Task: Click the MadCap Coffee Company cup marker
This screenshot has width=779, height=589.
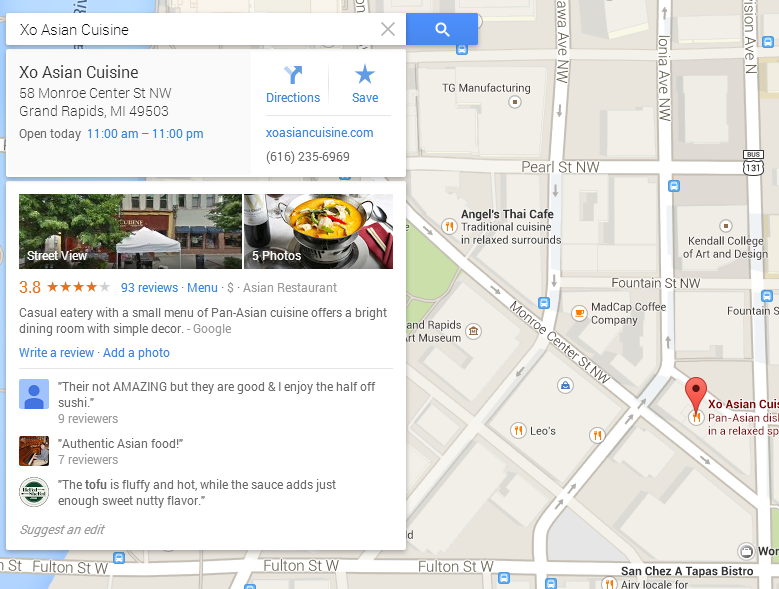Action: coord(579,313)
